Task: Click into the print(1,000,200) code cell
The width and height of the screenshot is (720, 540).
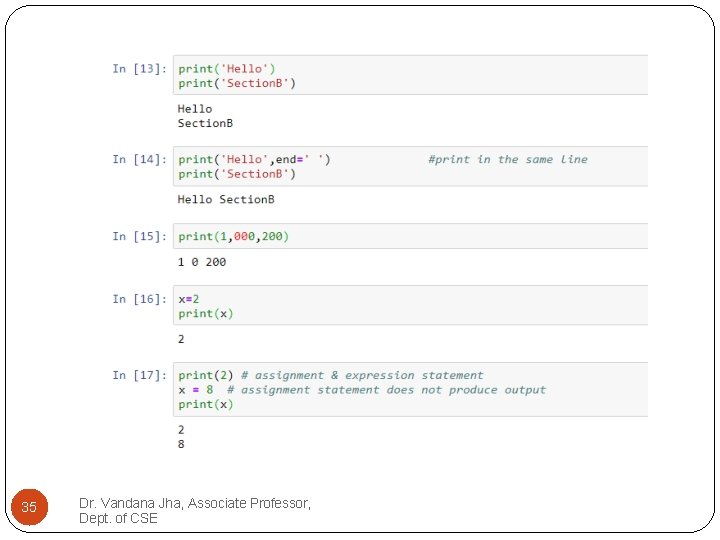Action: pyautogui.click(x=233, y=237)
